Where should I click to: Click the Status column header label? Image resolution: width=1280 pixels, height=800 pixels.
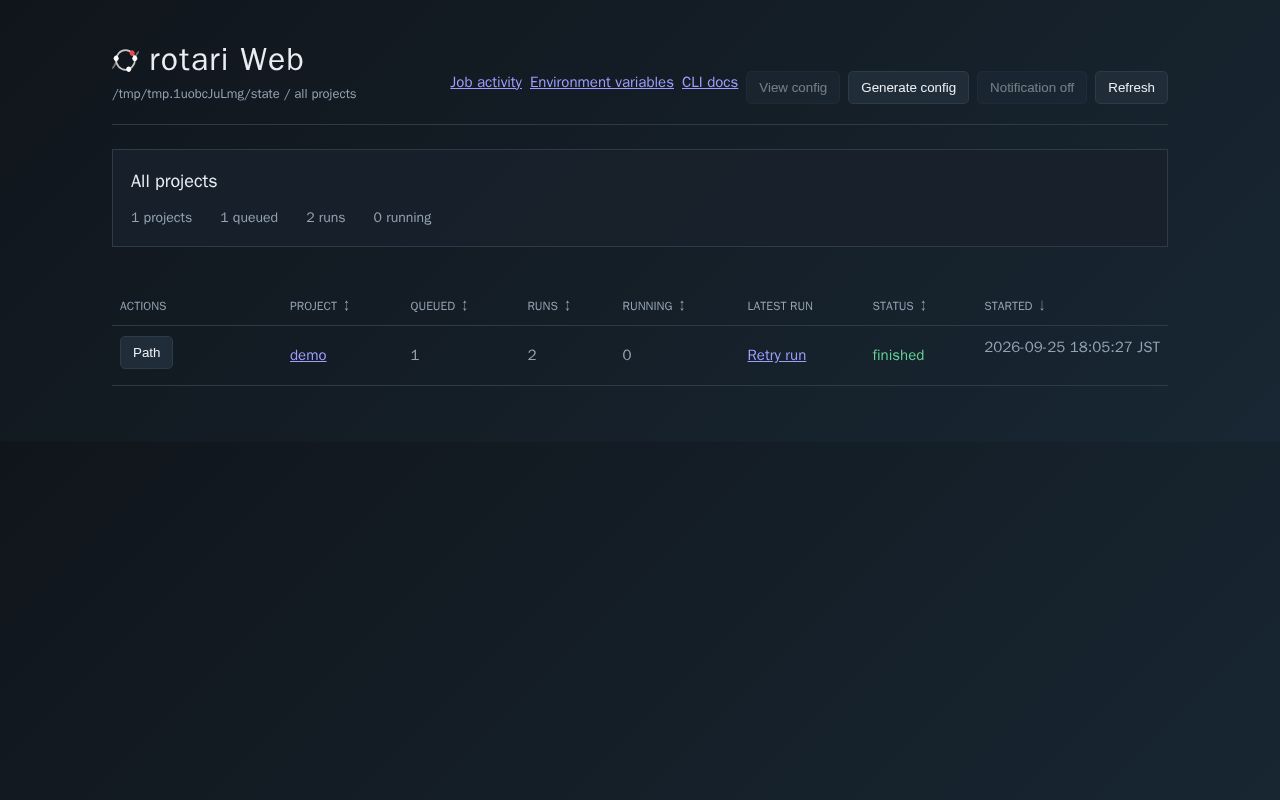(893, 306)
